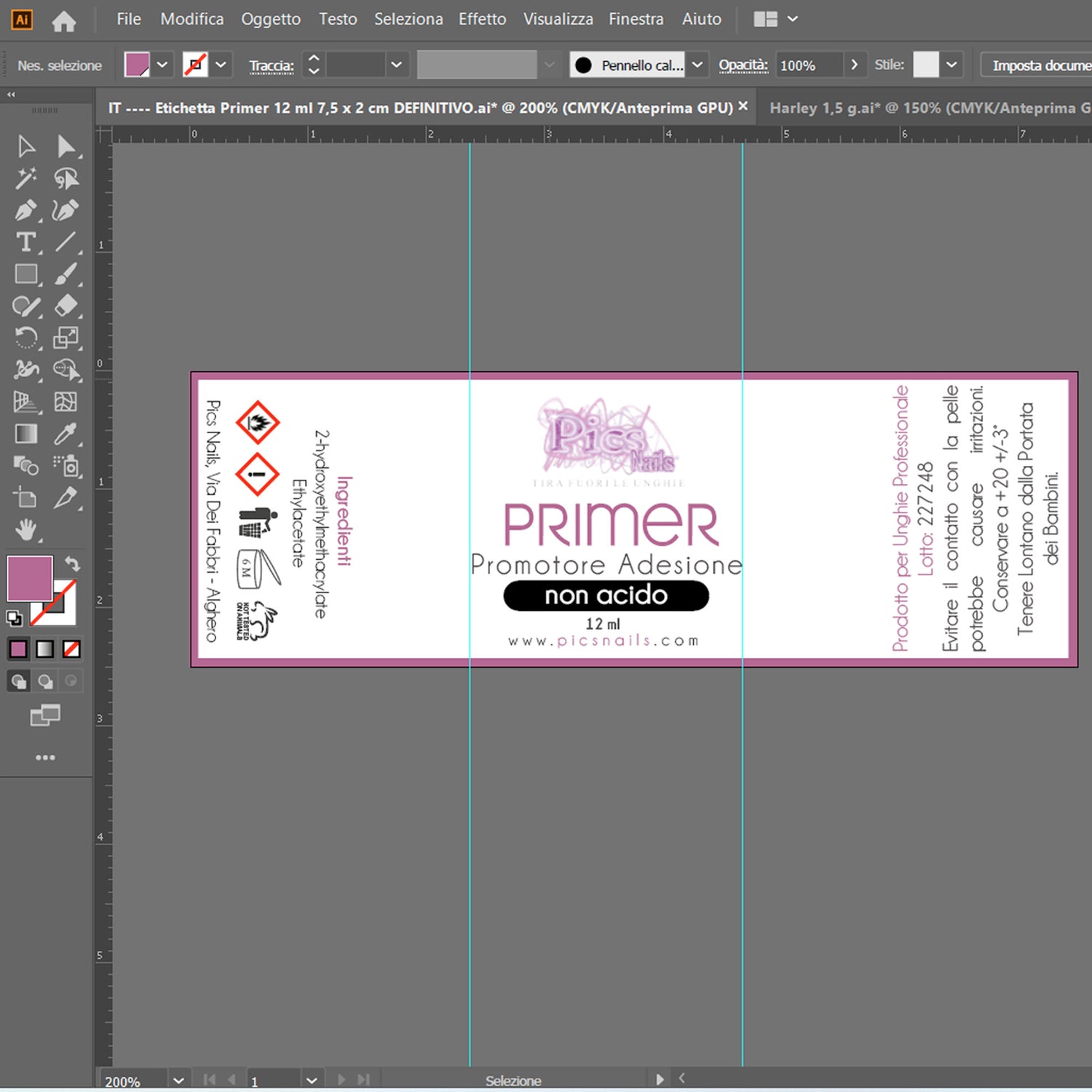Swap fill and stroke arrow
This screenshot has width=1092, height=1092.
click(x=73, y=563)
